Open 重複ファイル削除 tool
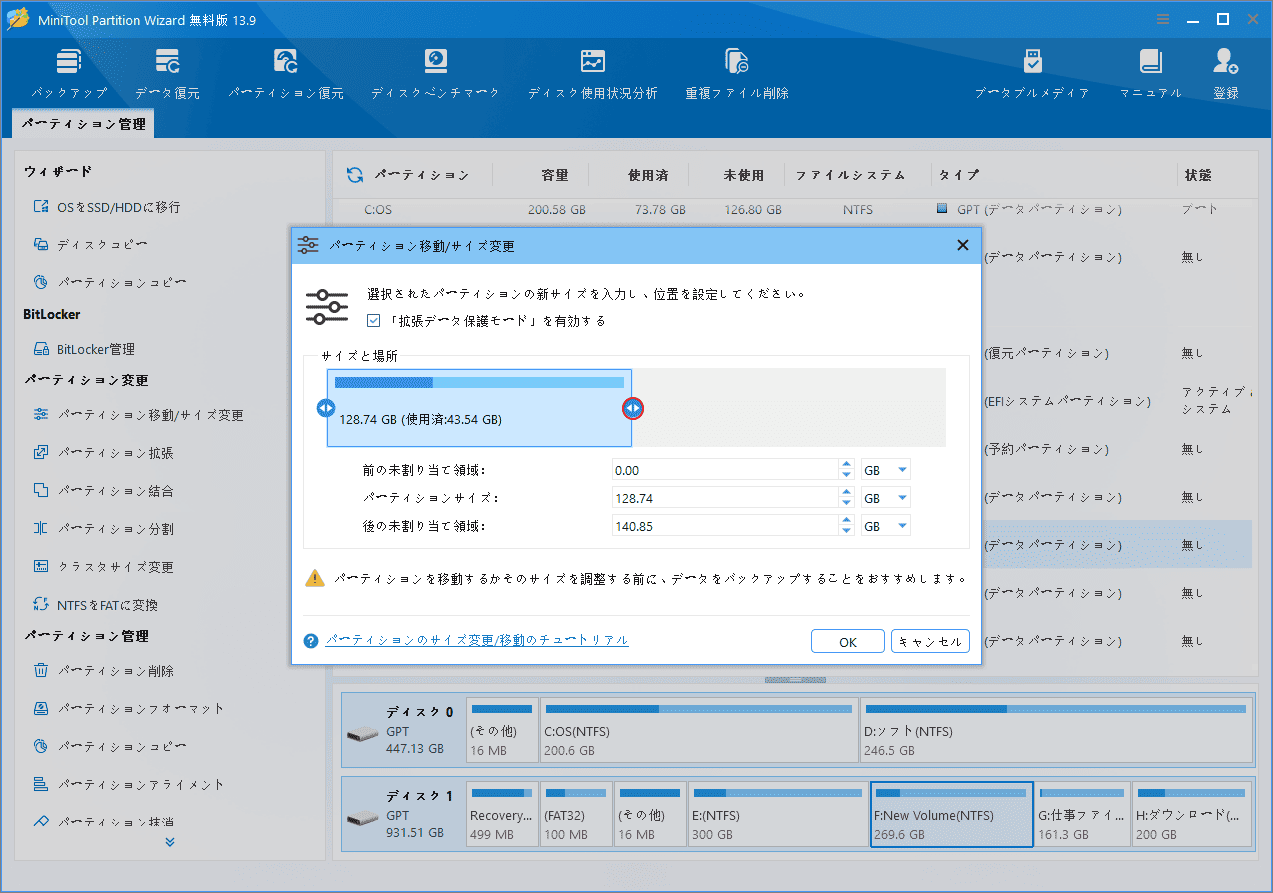Image resolution: width=1273 pixels, height=893 pixels. 737,73
